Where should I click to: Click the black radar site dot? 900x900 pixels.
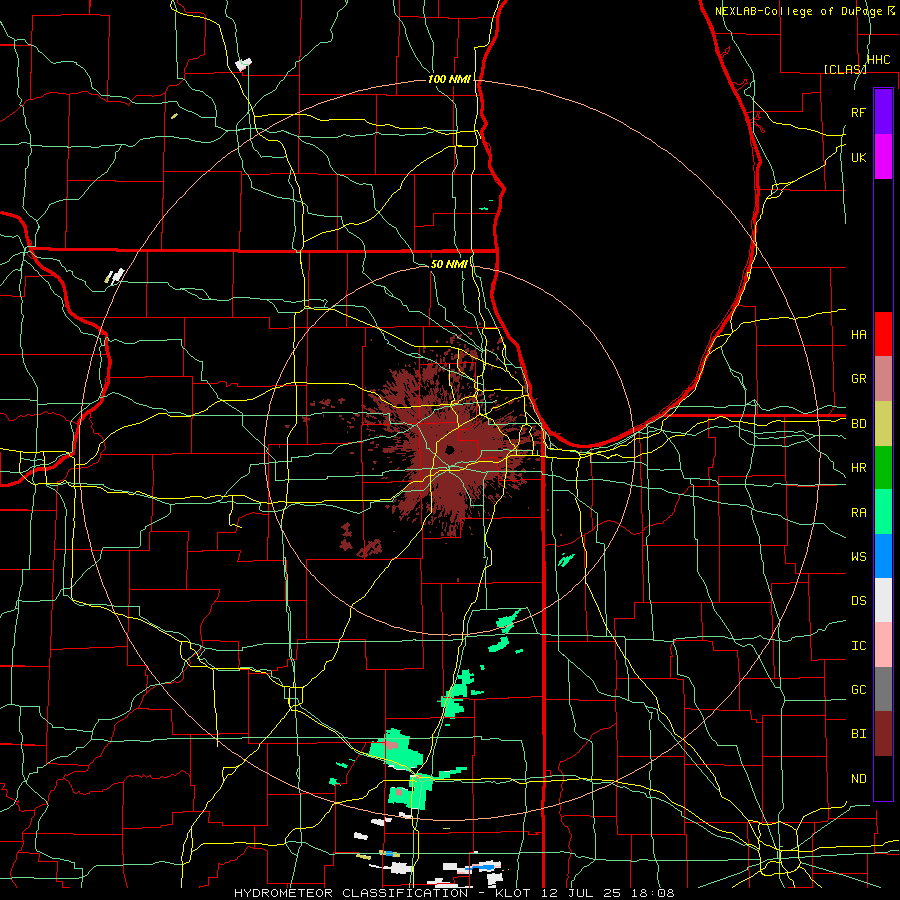[x=449, y=449]
